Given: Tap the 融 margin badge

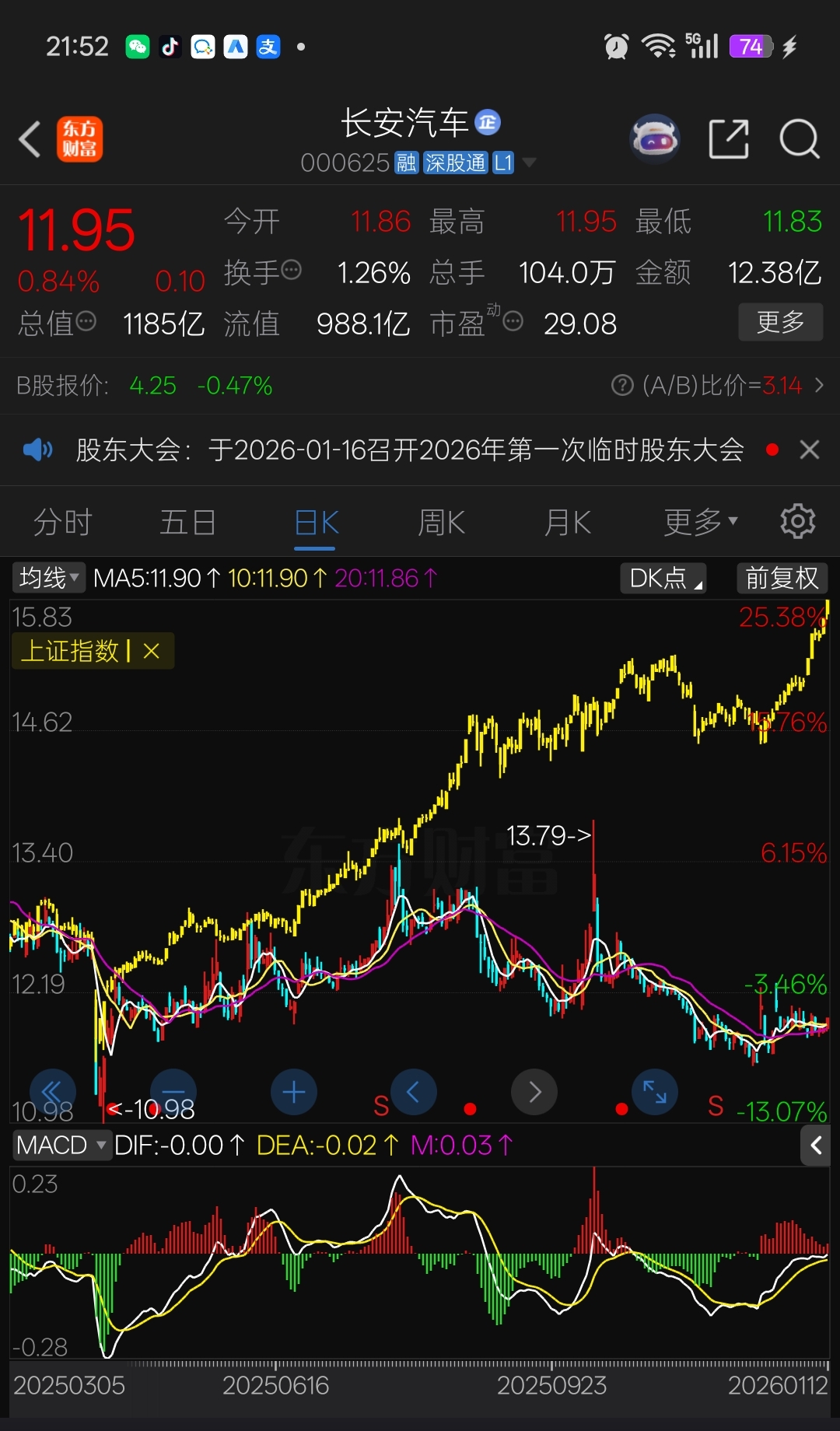Looking at the screenshot, I should click(407, 163).
